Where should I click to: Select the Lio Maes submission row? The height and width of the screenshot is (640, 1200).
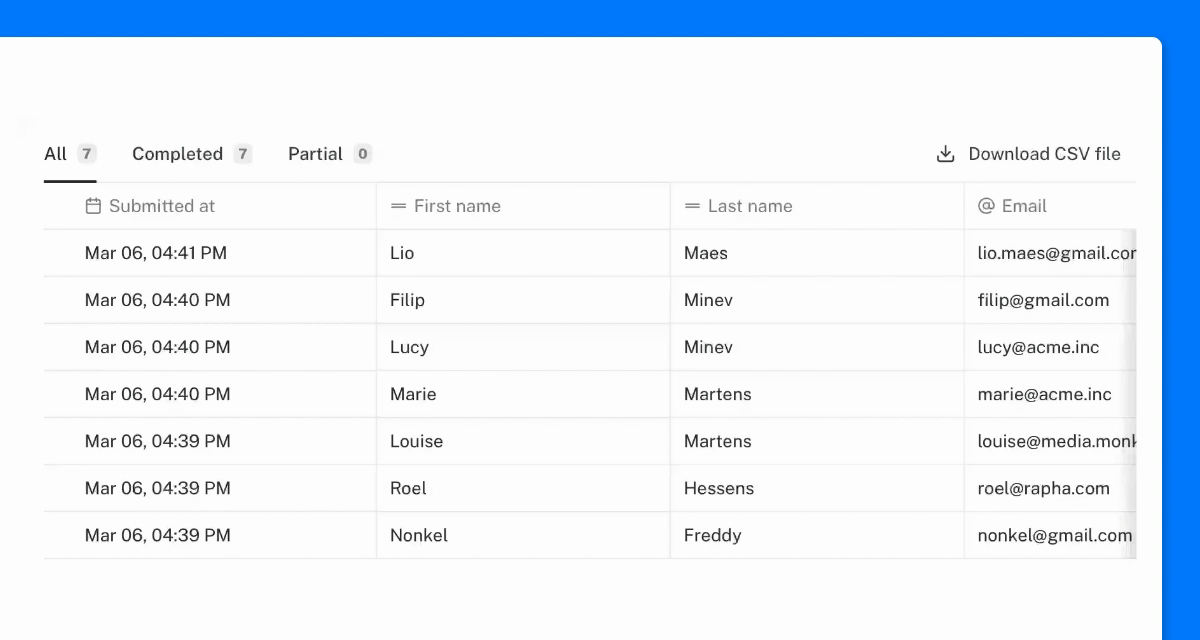pos(590,253)
